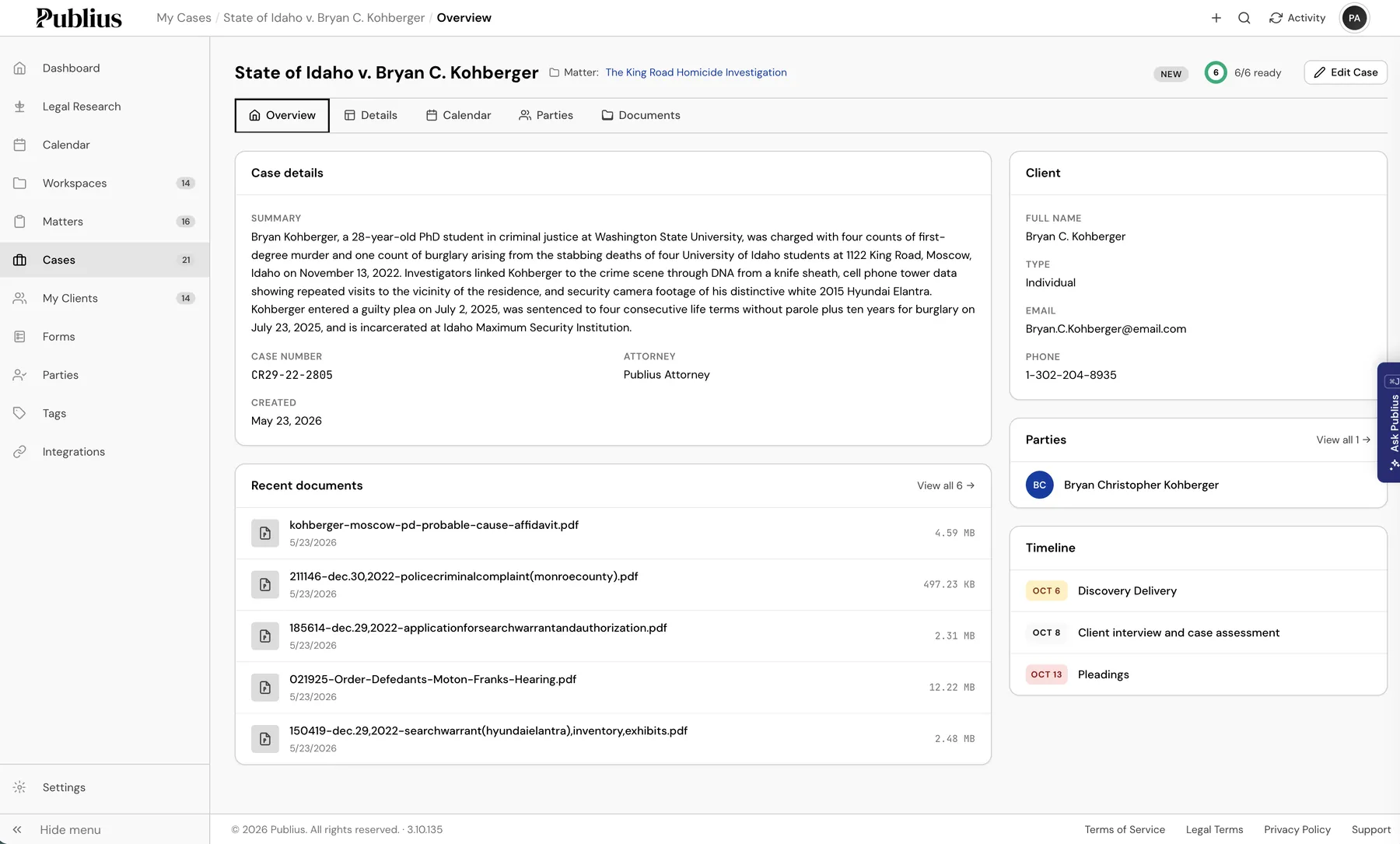Open the Activity feed
The image size is (1400, 844).
[1297, 18]
